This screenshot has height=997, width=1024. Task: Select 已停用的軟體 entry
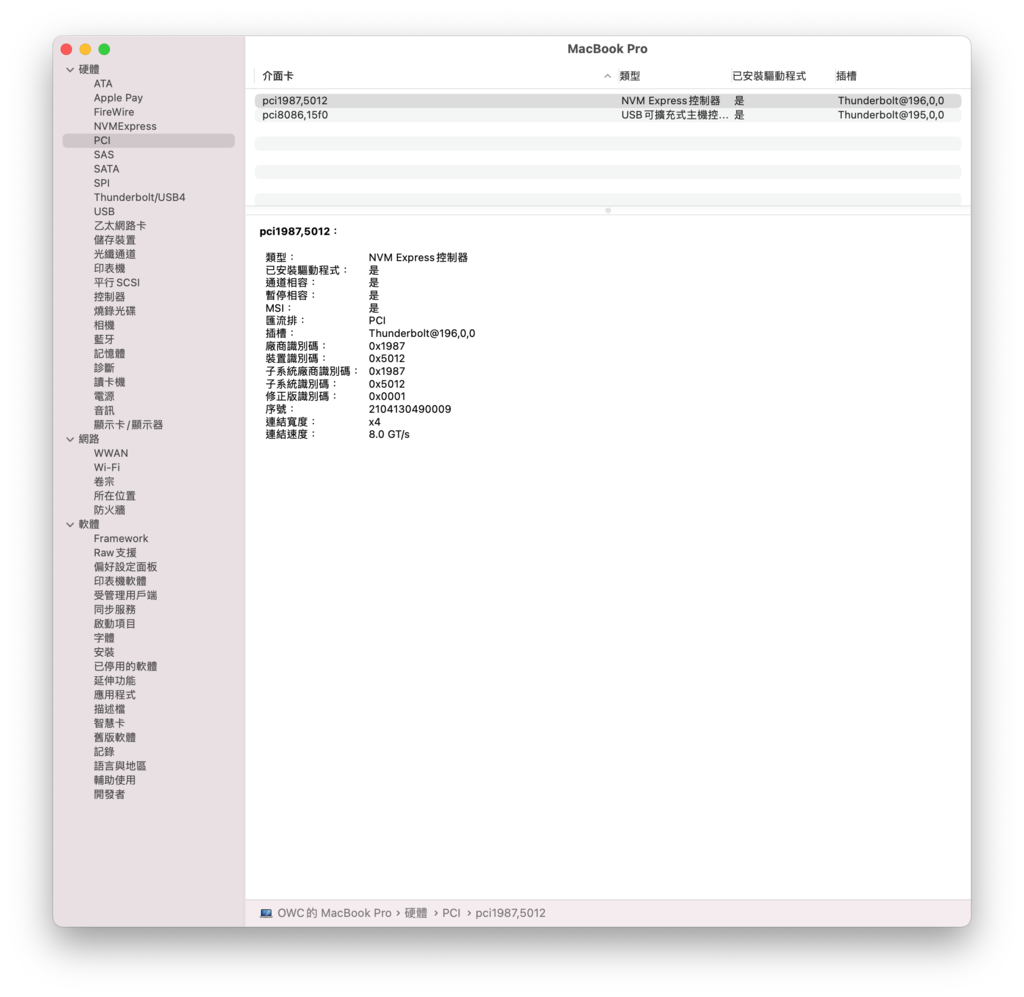coord(125,667)
